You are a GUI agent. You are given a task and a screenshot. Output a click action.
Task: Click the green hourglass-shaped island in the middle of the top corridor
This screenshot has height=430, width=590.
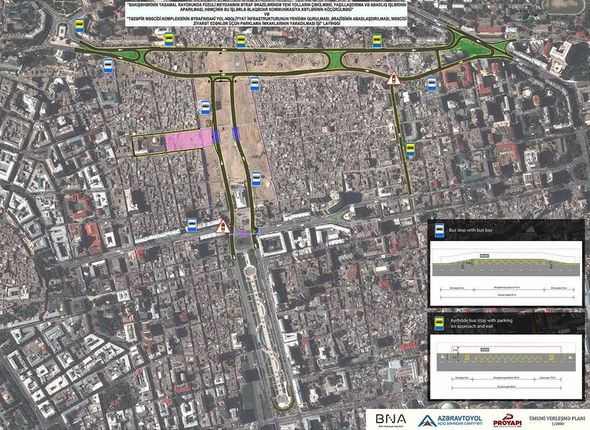point(335,59)
